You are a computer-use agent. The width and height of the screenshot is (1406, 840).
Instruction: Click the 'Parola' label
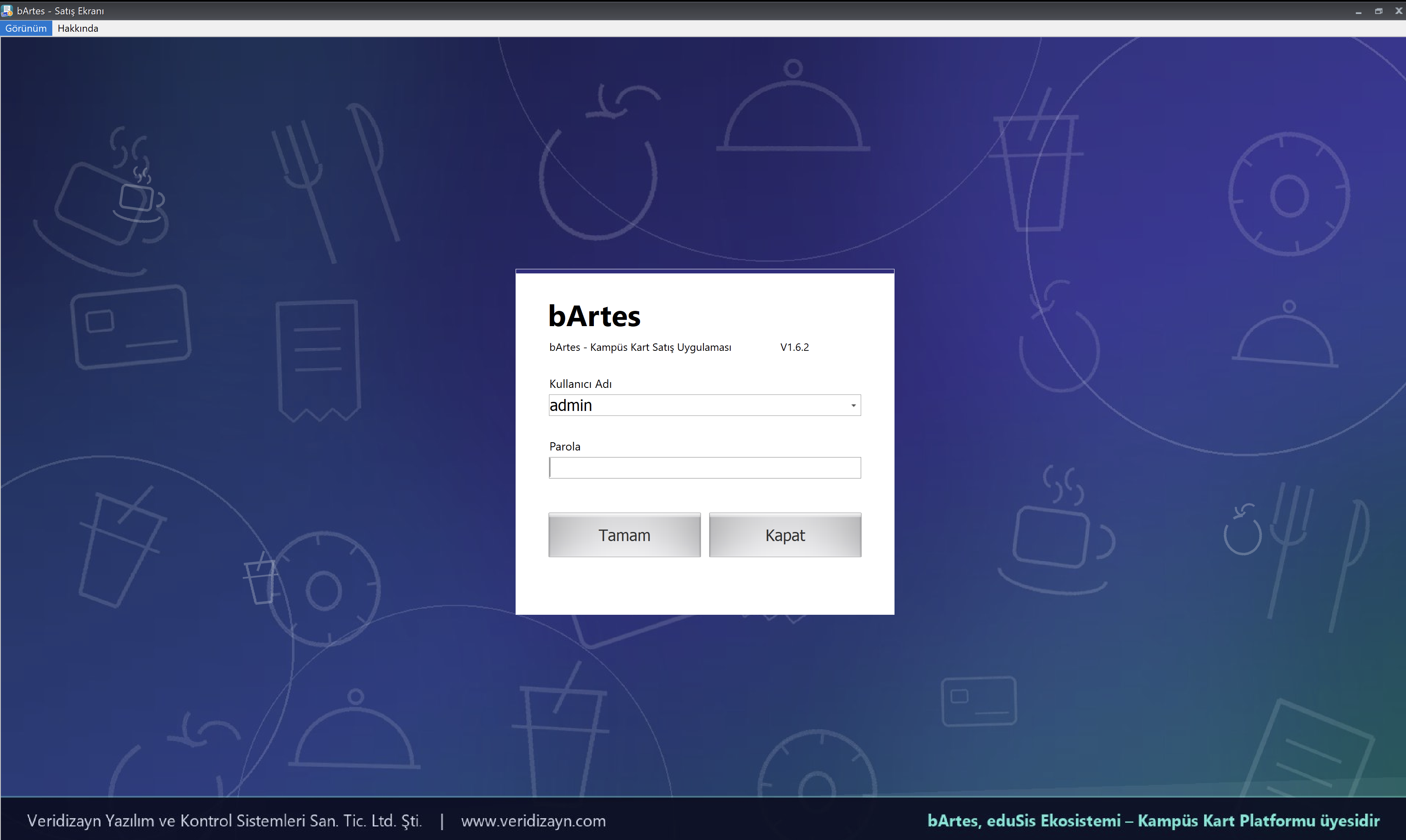click(565, 447)
